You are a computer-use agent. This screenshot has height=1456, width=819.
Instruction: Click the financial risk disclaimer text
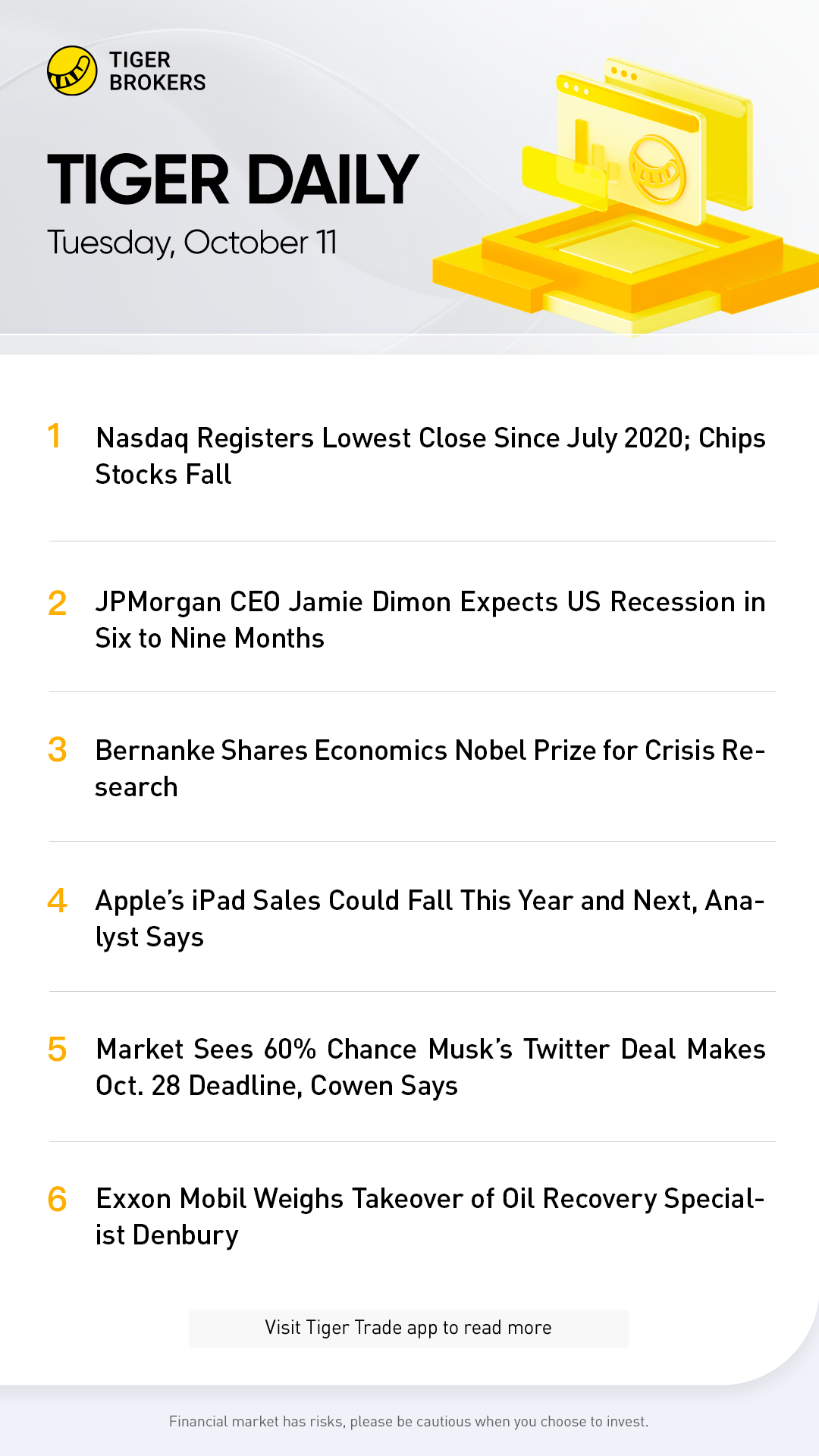tap(409, 1421)
